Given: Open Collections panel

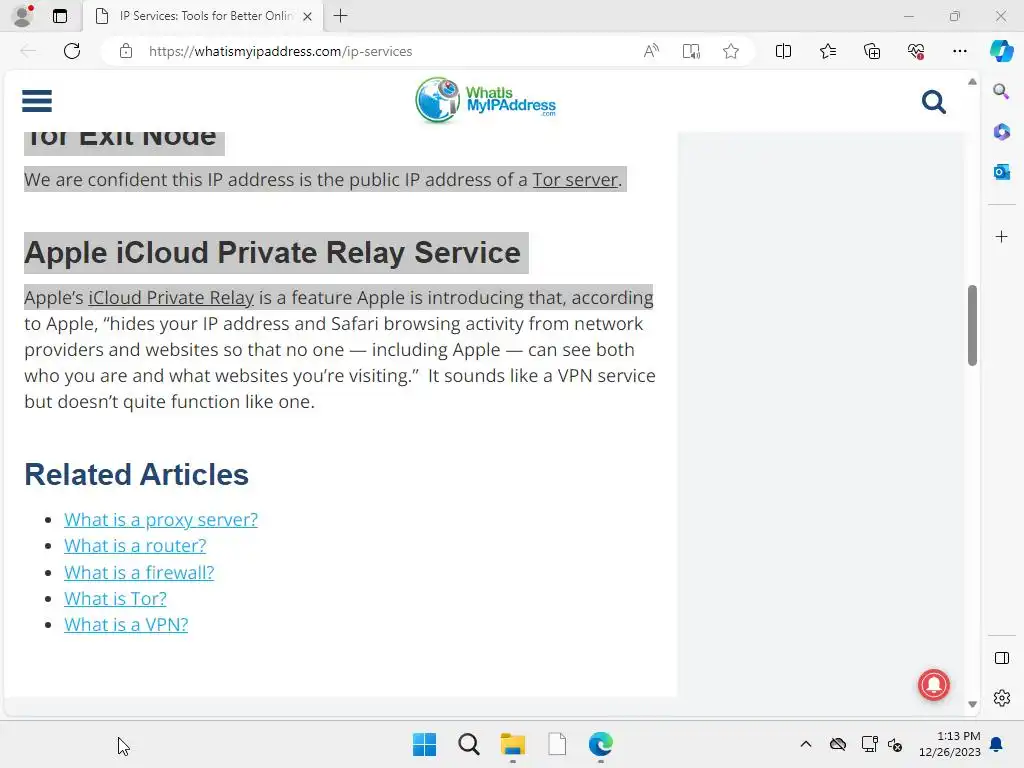Looking at the screenshot, I should click(x=872, y=51).
